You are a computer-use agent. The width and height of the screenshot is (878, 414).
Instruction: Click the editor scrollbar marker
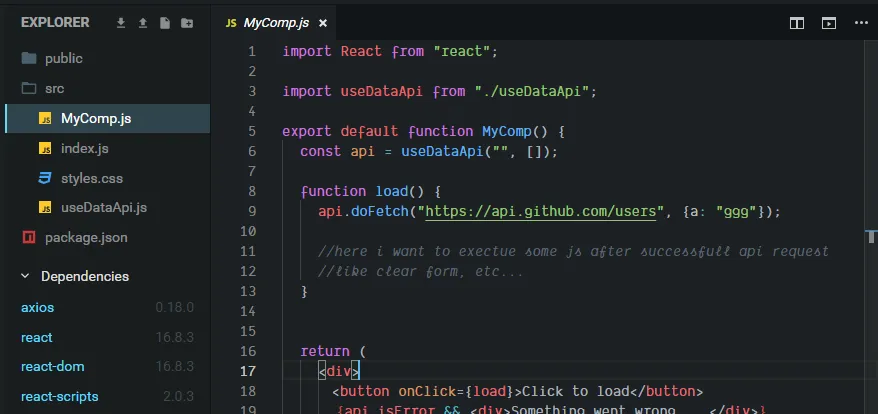(x=871, y=236)
